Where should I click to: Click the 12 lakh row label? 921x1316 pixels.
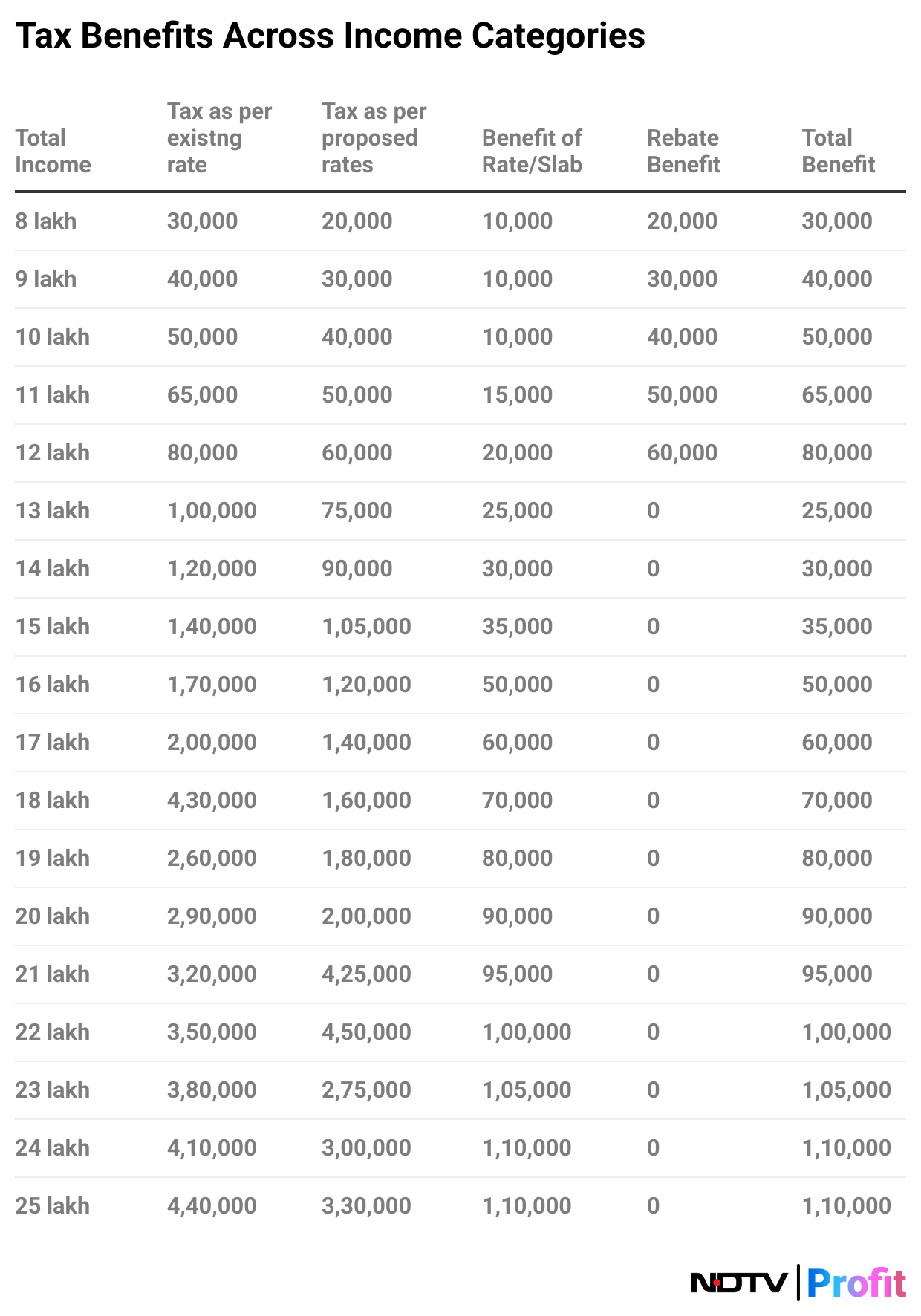pos(53,452)
